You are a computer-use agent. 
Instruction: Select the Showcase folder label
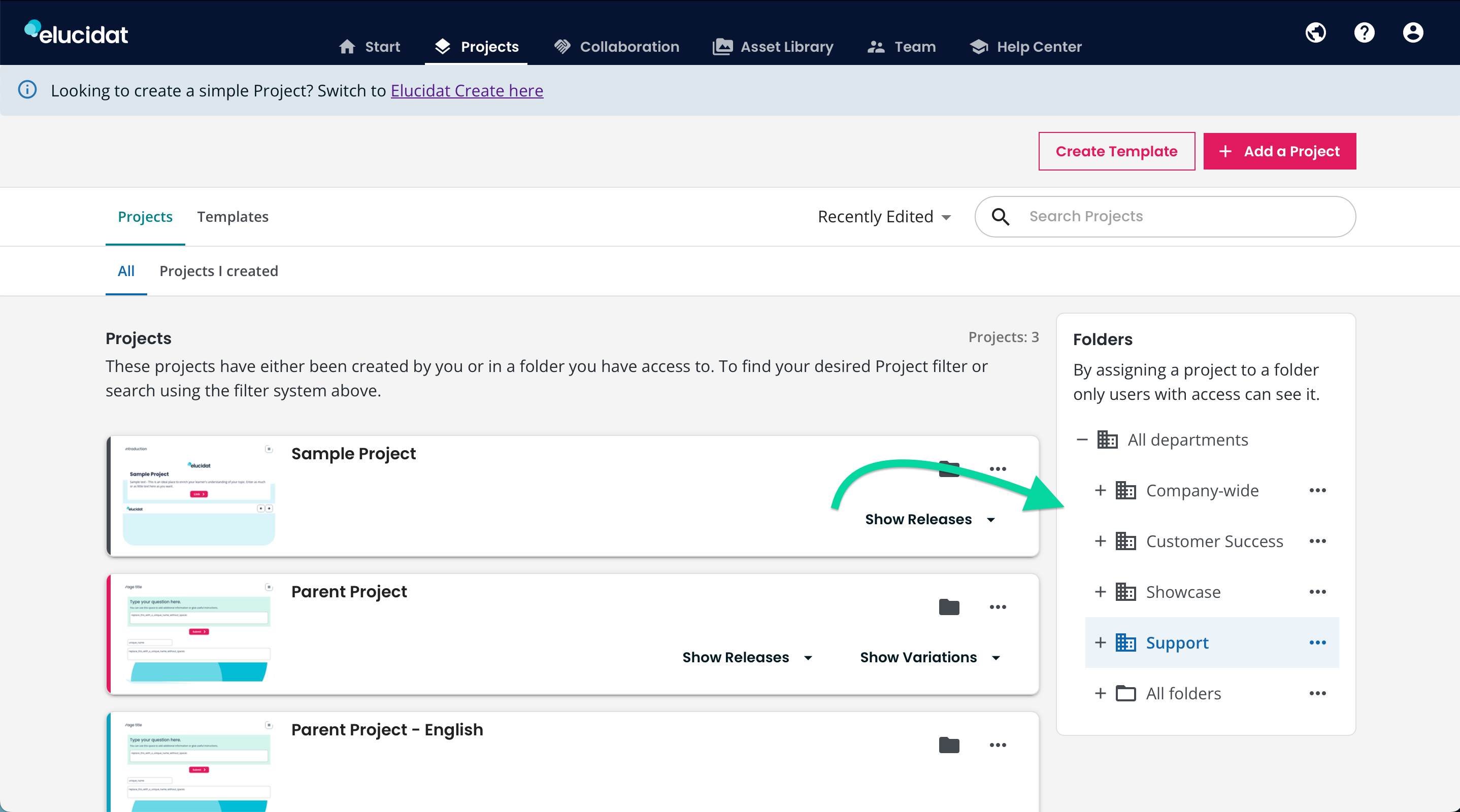coord(1183,592)
